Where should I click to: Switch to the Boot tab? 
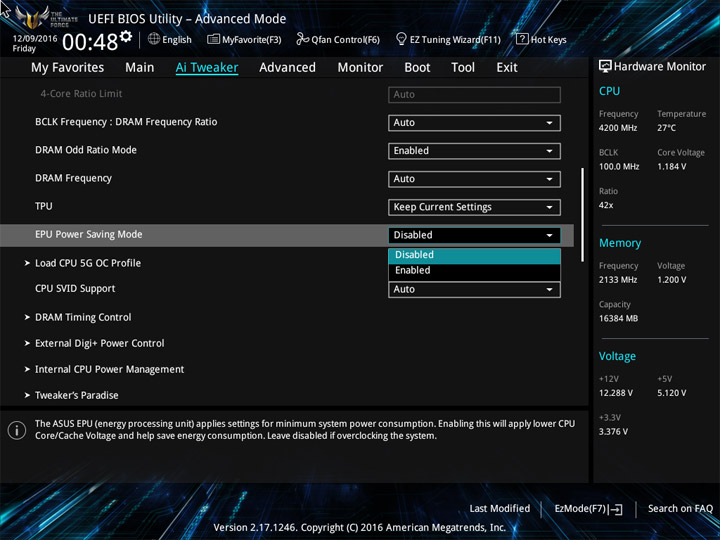[417, 68]
